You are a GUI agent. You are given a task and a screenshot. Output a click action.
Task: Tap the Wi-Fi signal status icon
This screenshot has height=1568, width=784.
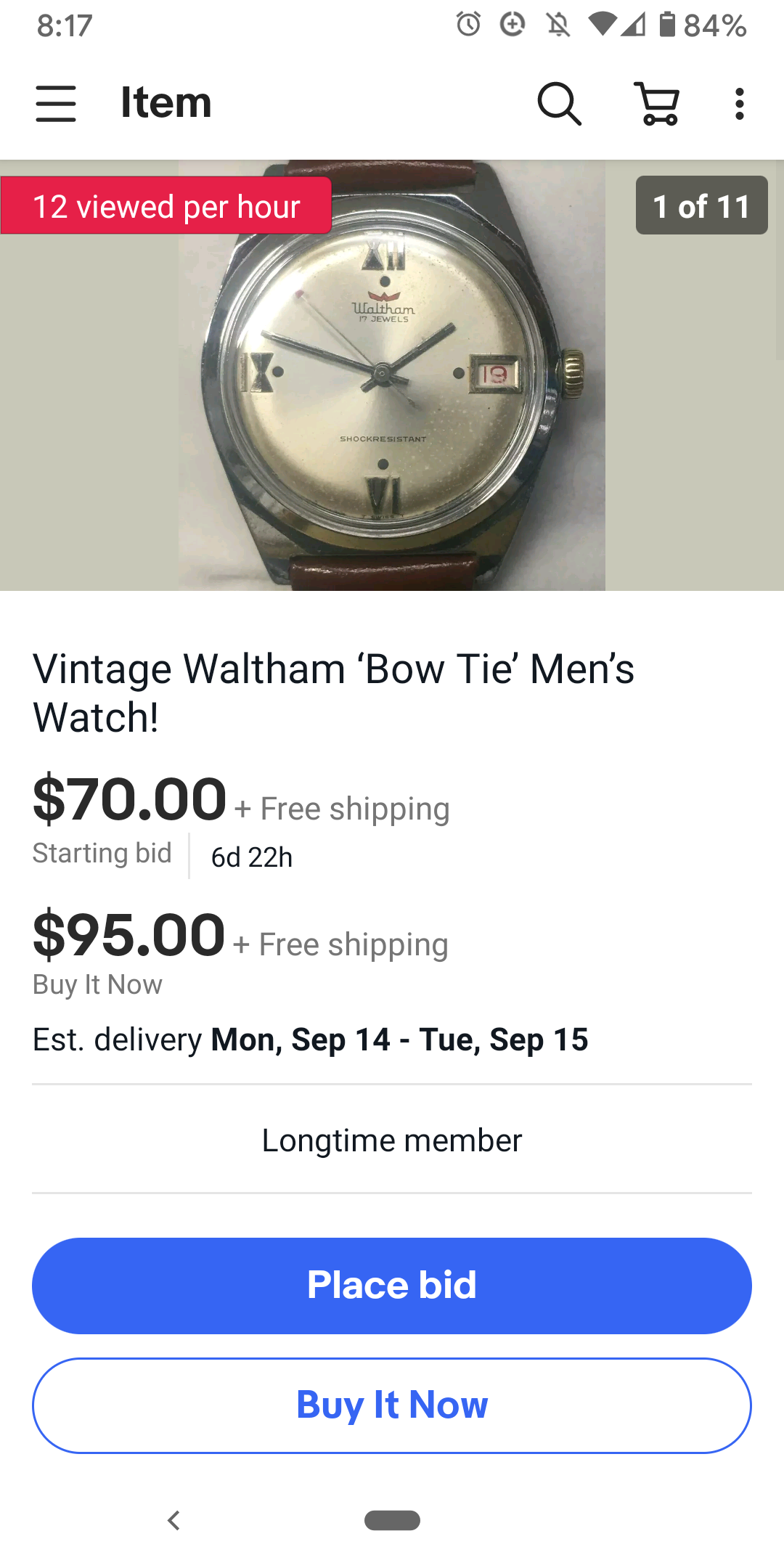click(602, 24)
